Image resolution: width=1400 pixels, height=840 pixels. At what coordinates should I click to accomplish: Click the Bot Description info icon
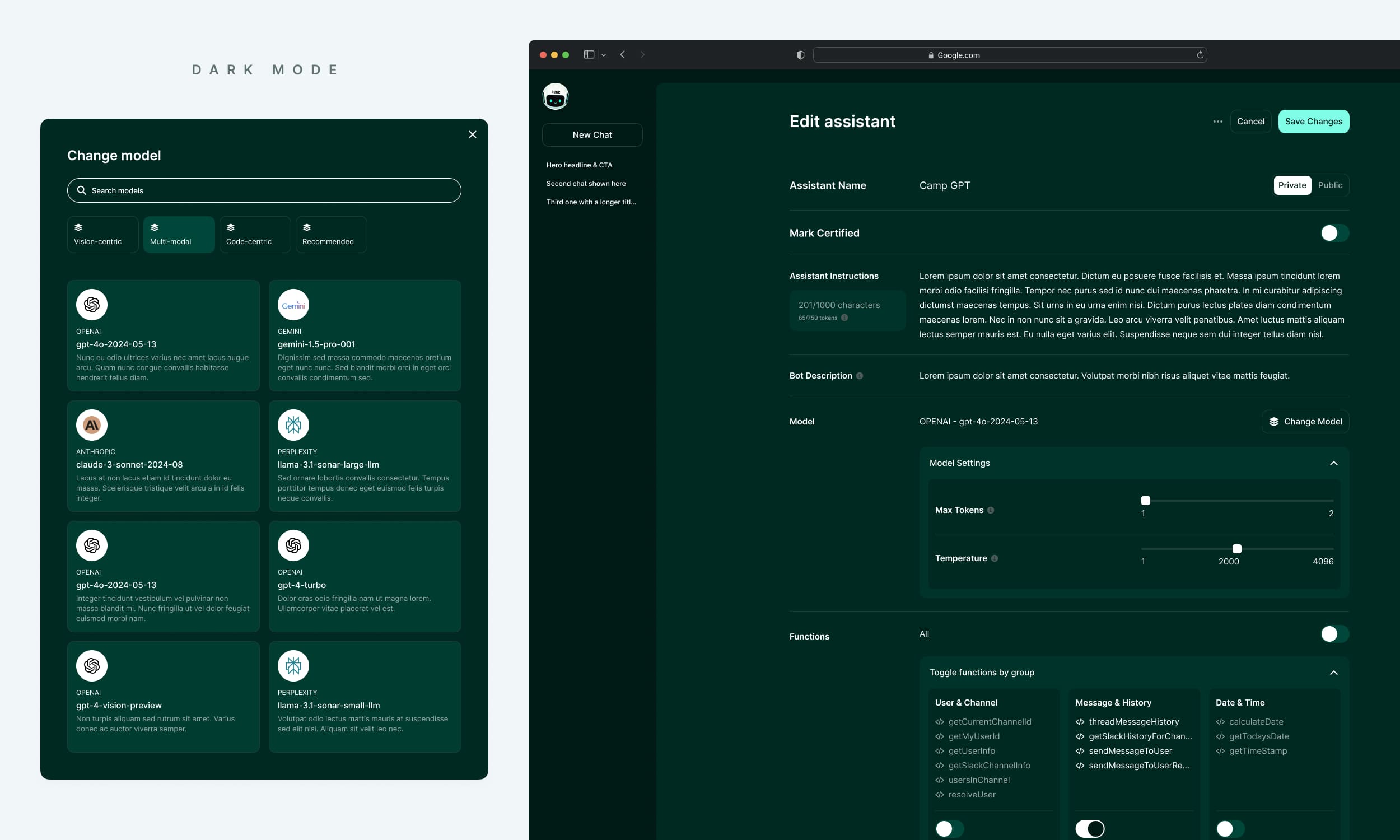point(860,376)
